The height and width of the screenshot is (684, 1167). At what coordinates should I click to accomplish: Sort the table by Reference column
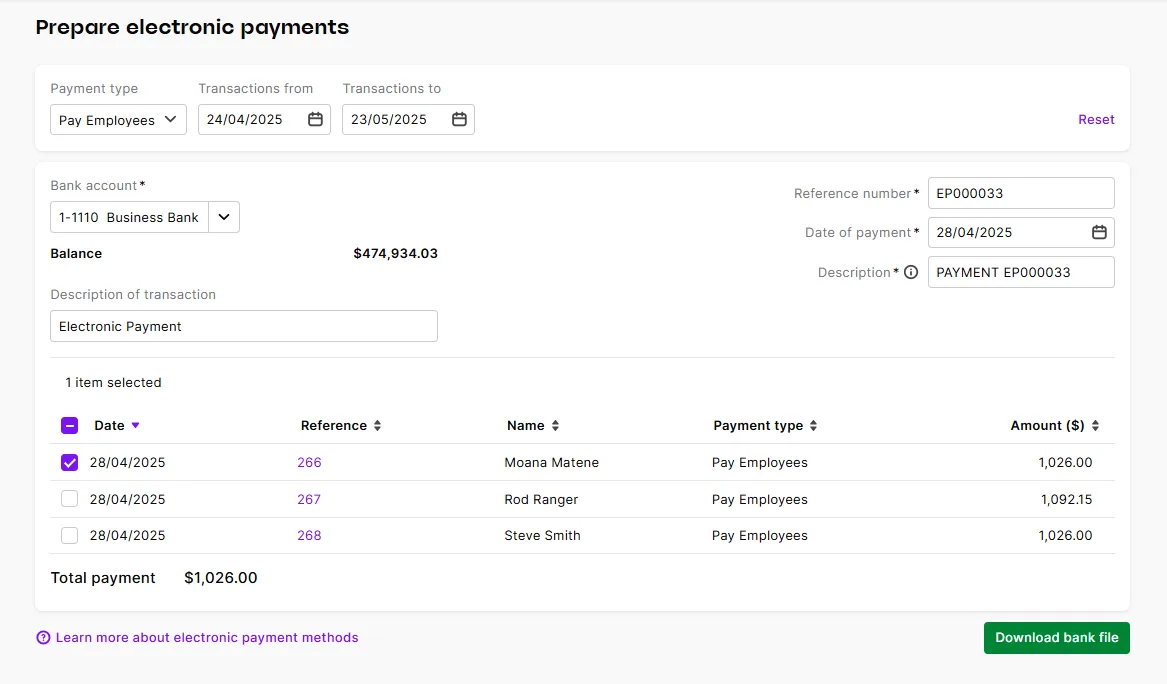(x=377, y=425)
